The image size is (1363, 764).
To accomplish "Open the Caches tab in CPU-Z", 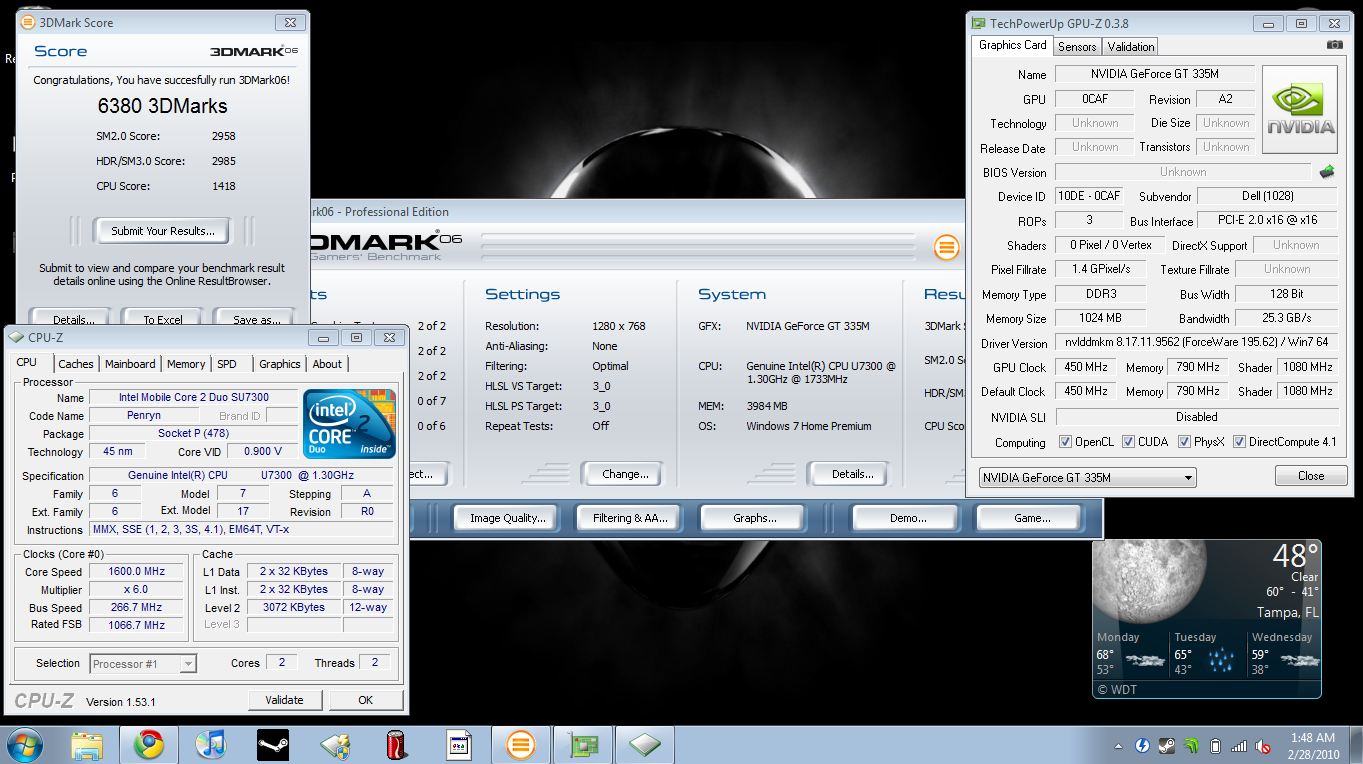I will tap(75, 364).
